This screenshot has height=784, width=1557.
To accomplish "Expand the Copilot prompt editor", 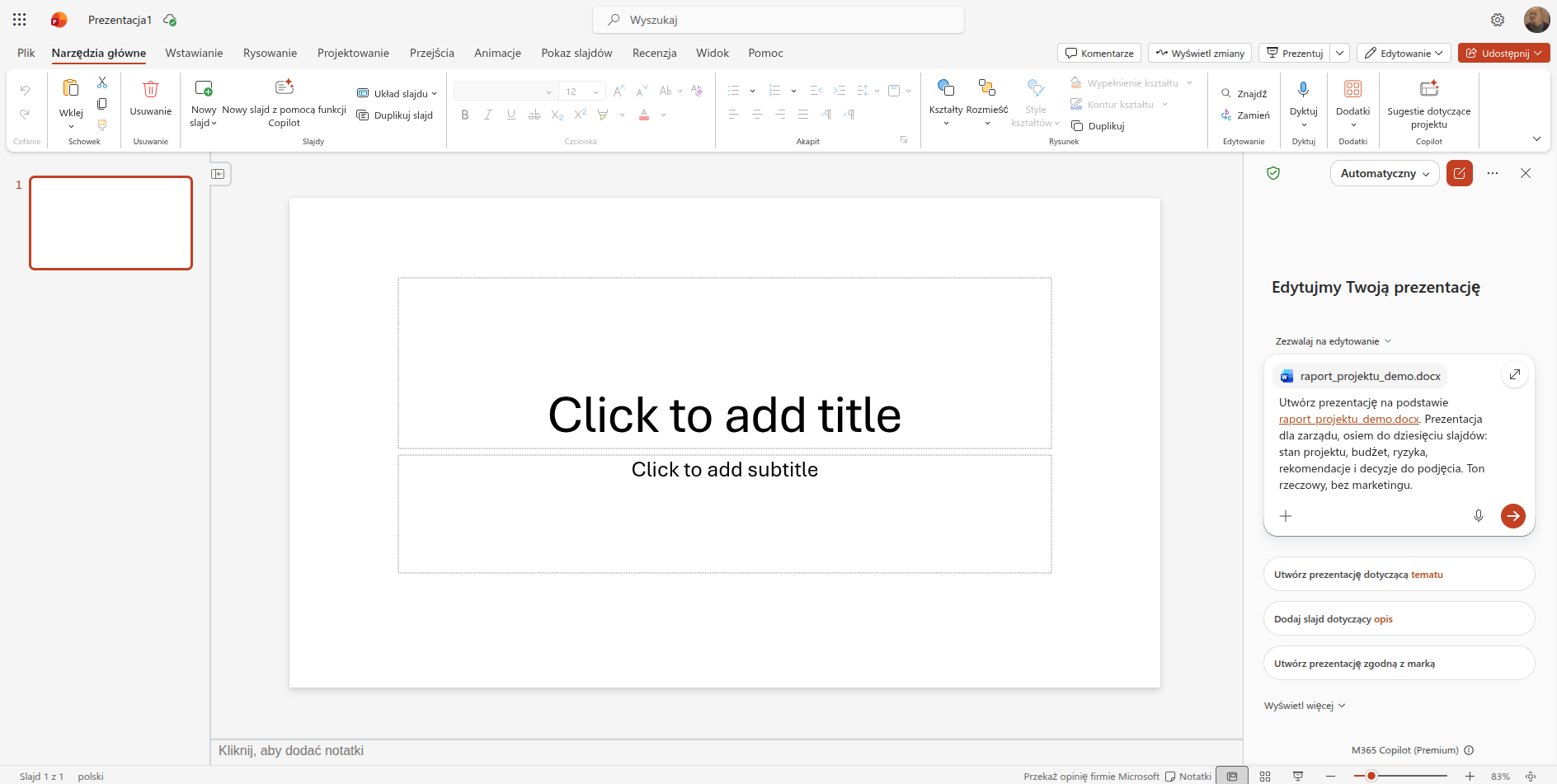I will (x=1515, y=375).
